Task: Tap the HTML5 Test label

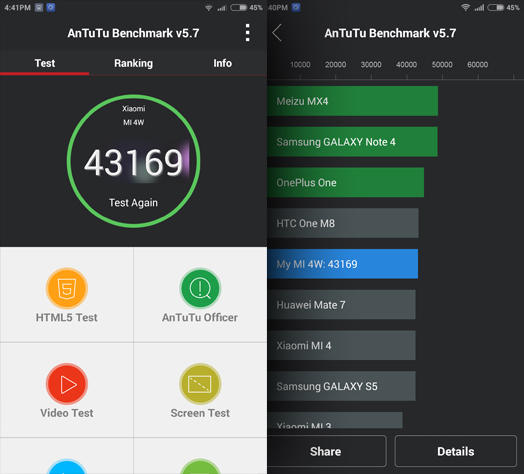Action: [x=67, y=317]
